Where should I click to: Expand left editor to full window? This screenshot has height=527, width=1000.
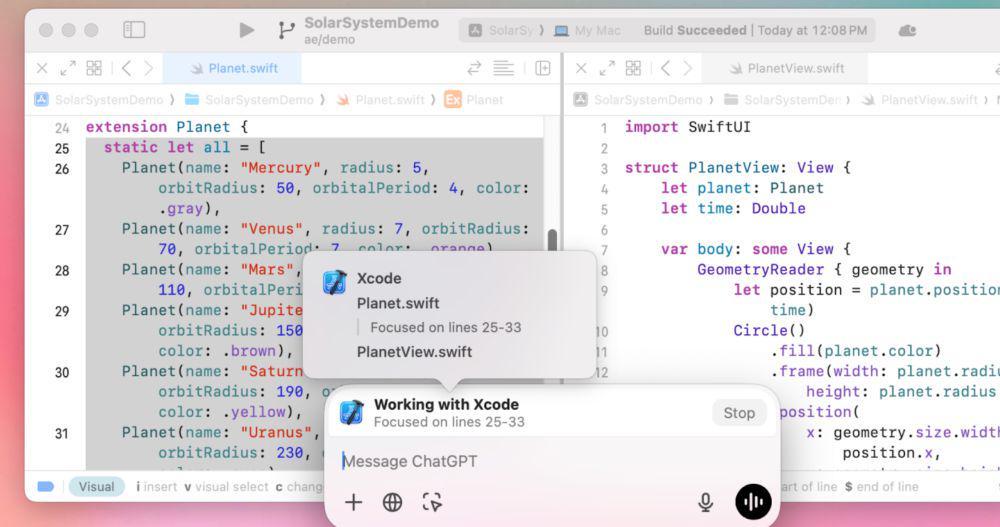(68, 68)
